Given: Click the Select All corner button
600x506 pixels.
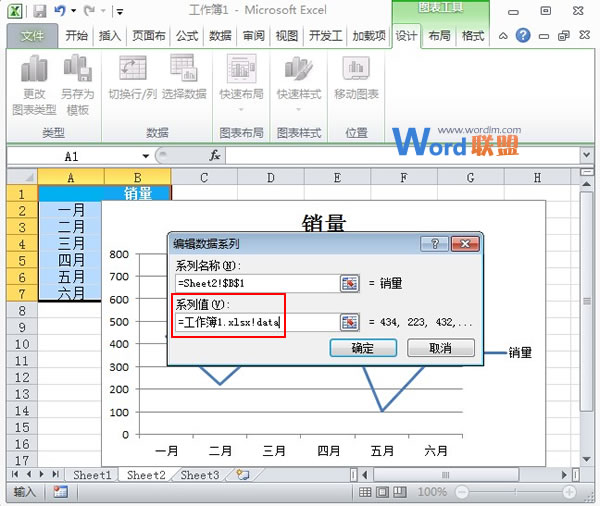Looking at the screenshot, I should tap(22, 177).
